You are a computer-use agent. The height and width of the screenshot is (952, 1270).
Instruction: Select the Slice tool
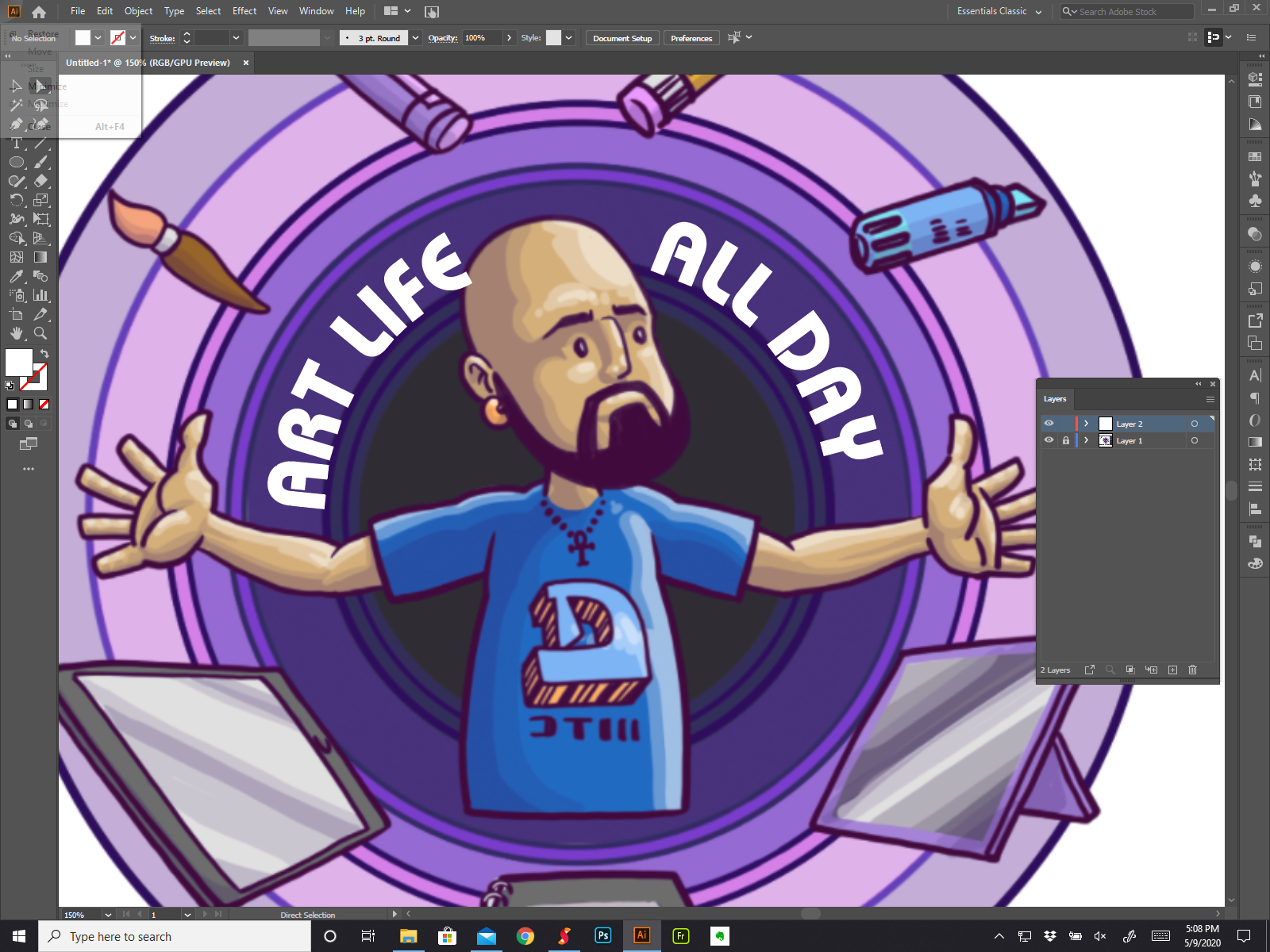(41, 314)
